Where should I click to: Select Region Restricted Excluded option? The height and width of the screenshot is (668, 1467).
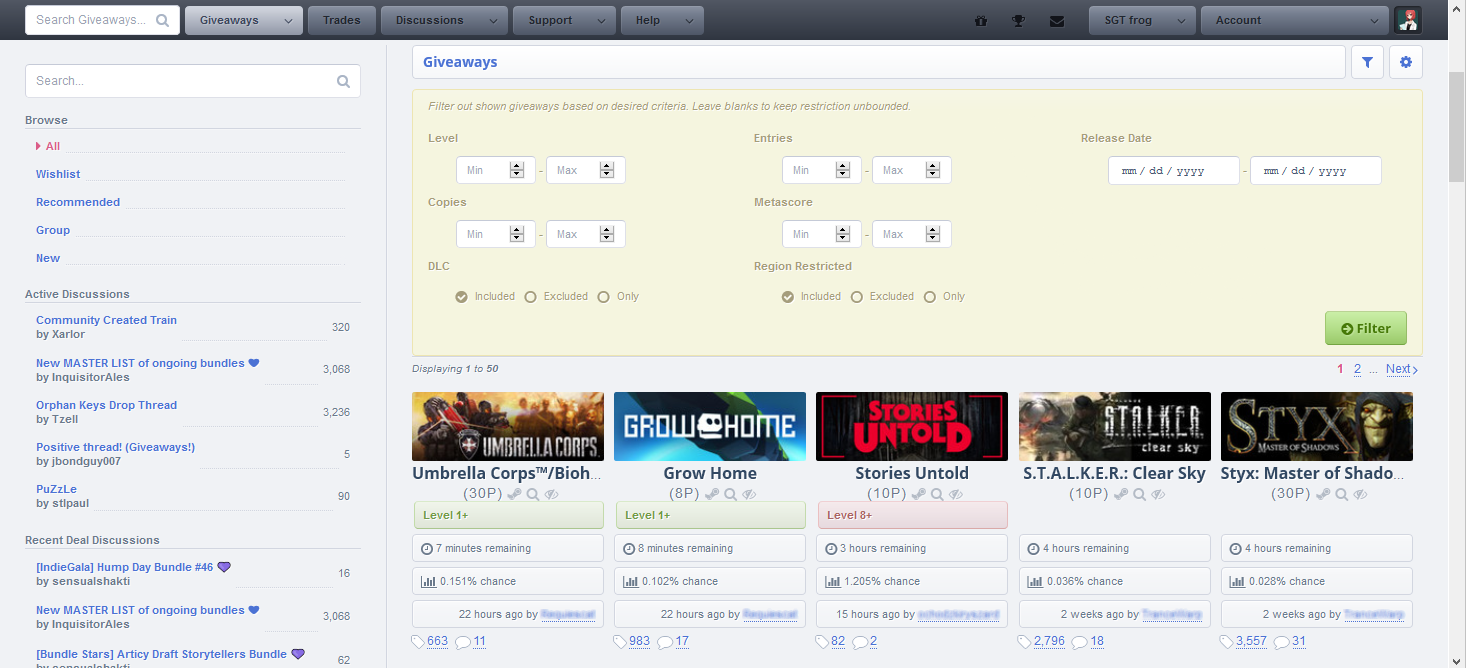857,297
